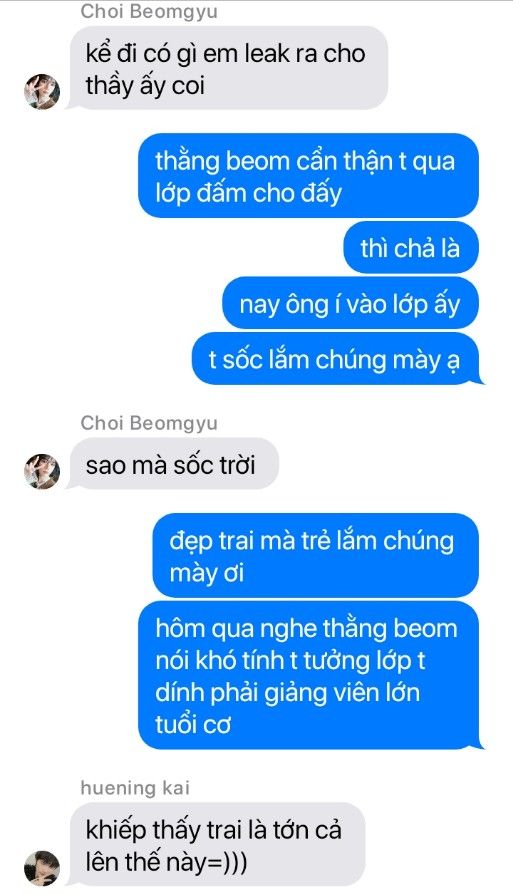513x895 pixels.
Task: Tap huening kai's profile avatar
Action: coord(42,868)
